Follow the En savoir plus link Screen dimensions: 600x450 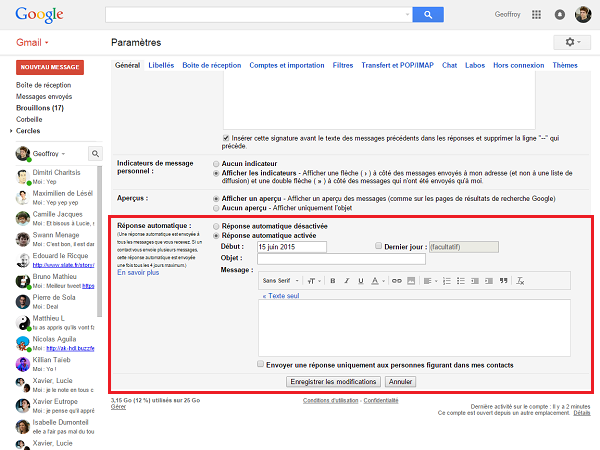click(138, 272)
